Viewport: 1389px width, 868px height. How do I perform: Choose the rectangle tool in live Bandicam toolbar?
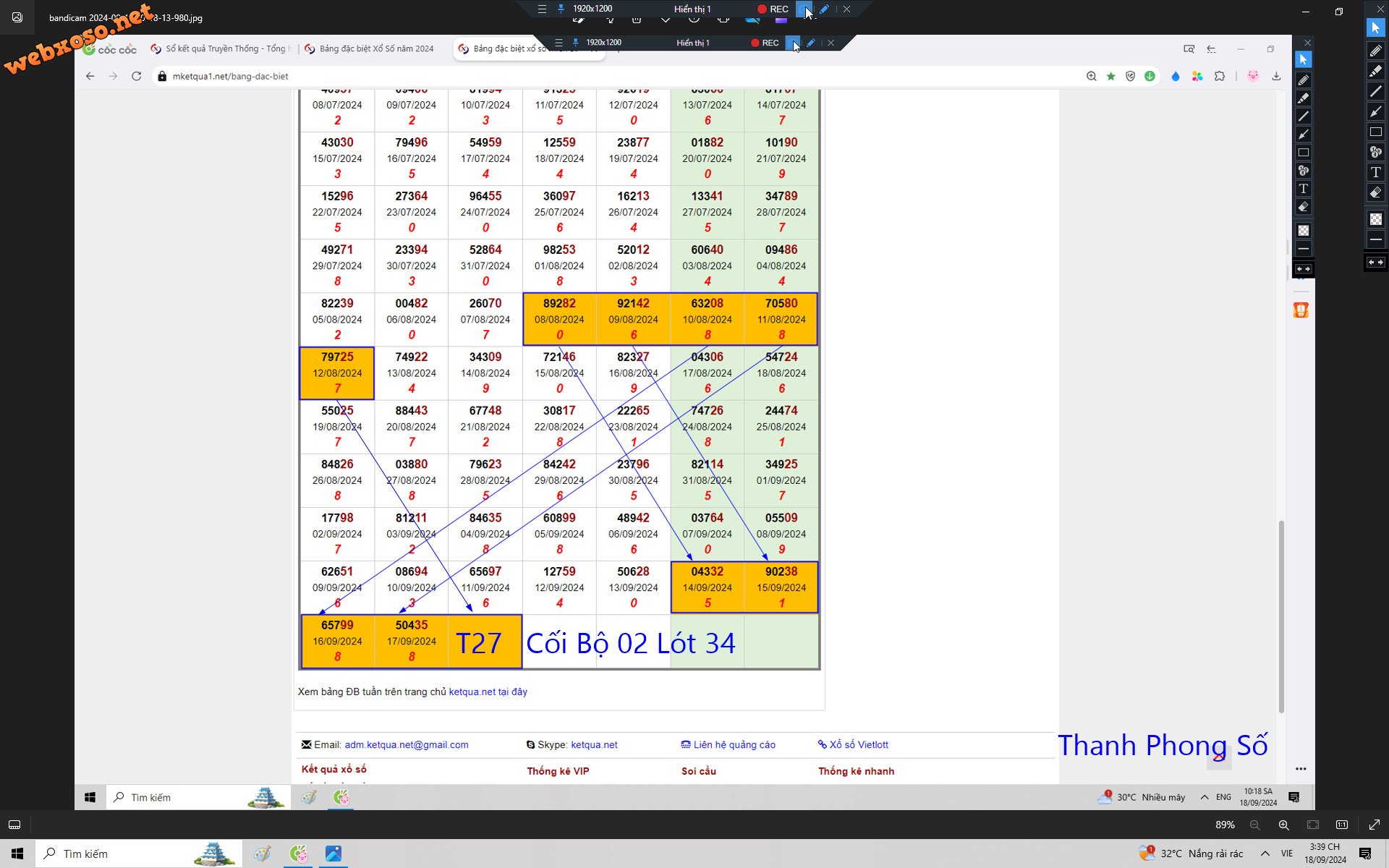click(1375, 132)
